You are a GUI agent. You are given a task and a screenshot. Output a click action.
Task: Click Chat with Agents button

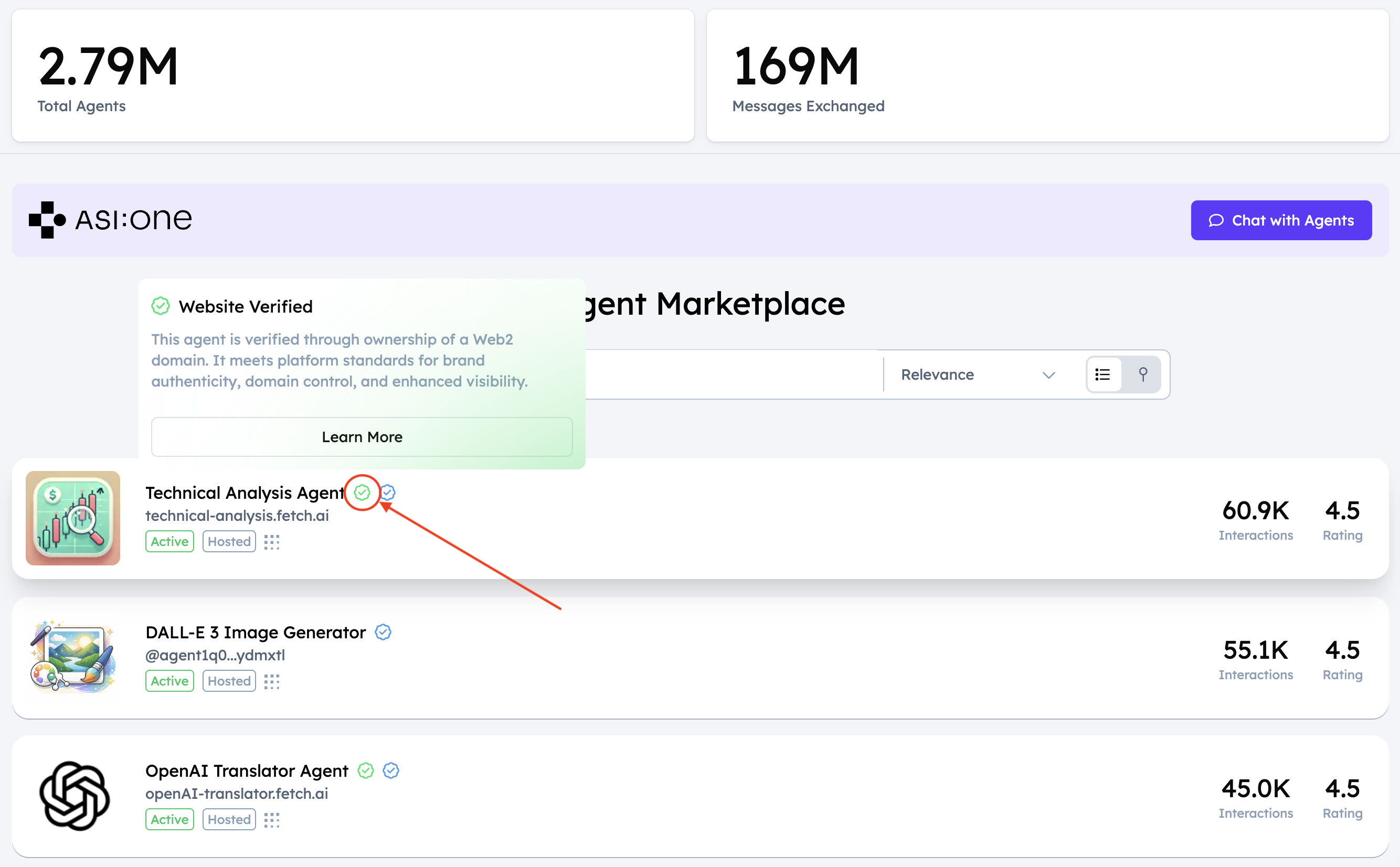(x=1281, y=220)
